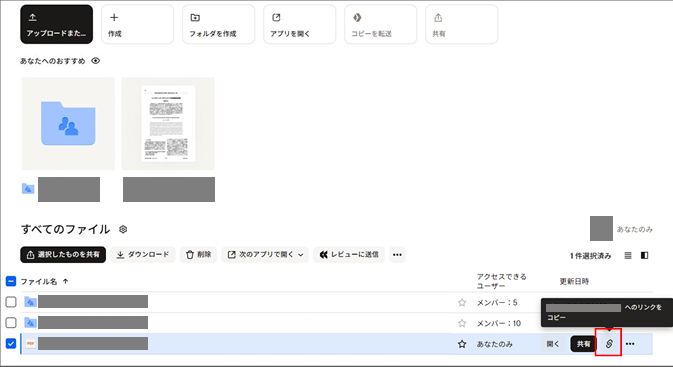Open the suggested PDF document thumbnail
This screenshot has width=673, height=367.
coord(168,124)
